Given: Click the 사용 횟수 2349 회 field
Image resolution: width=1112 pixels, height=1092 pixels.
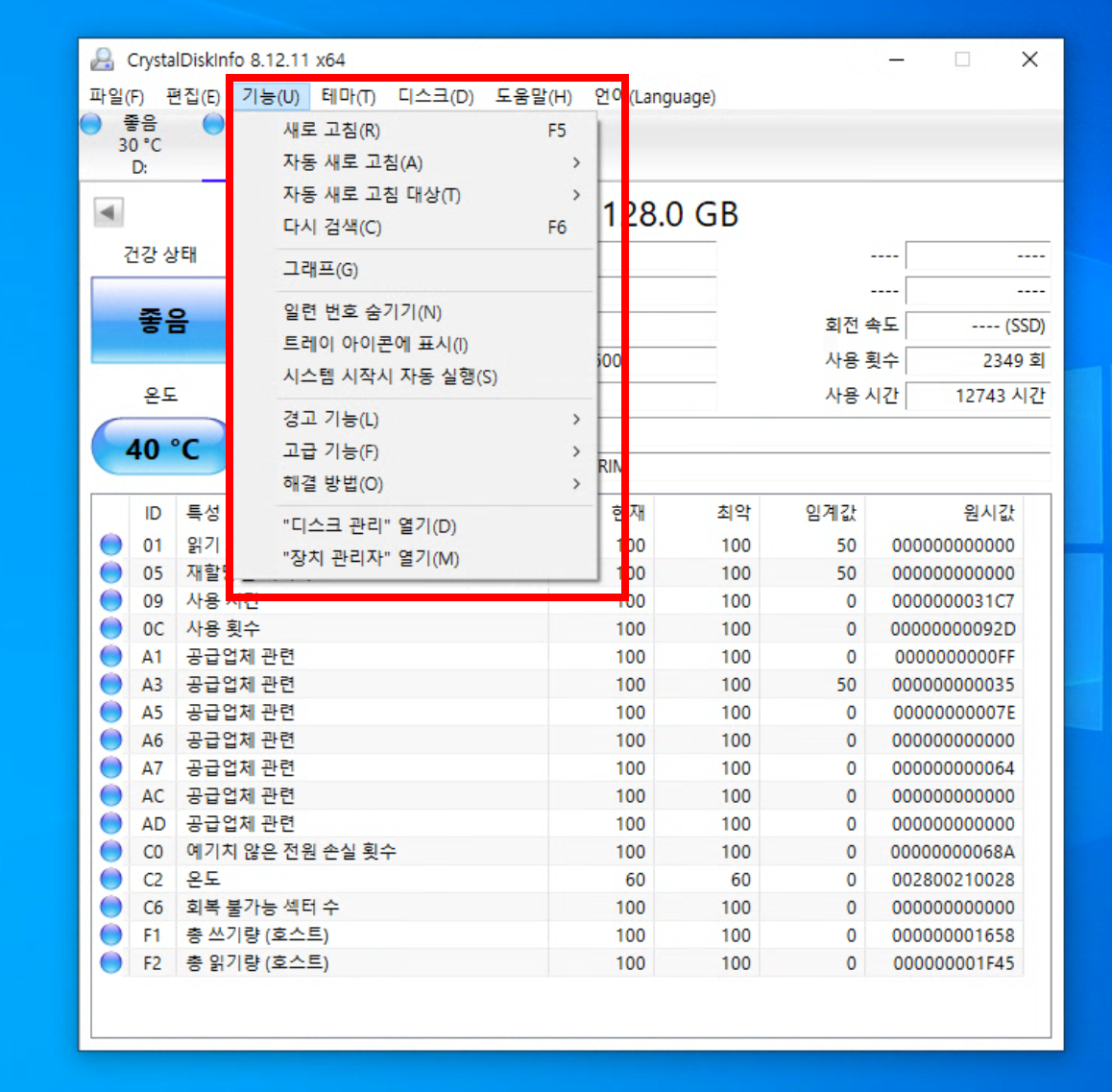Looking at the screenshot, I should pos(978,360).
